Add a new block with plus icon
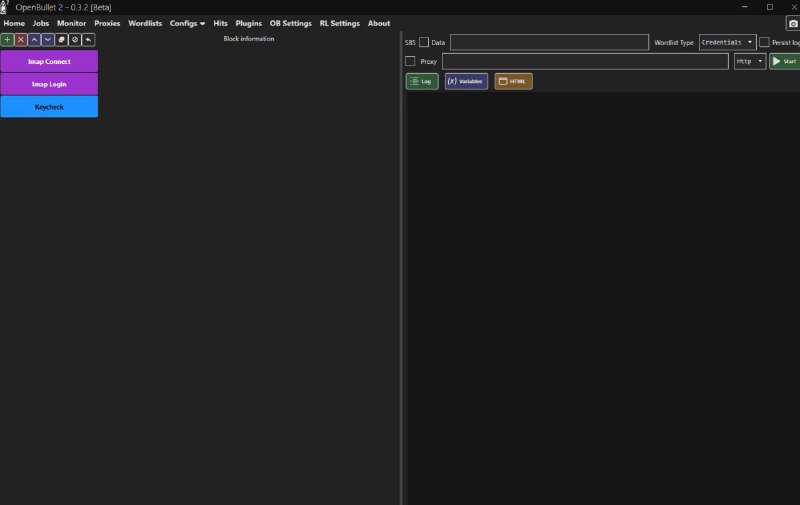This screenshot has height=505, width=800. click(x=7, y=39)
